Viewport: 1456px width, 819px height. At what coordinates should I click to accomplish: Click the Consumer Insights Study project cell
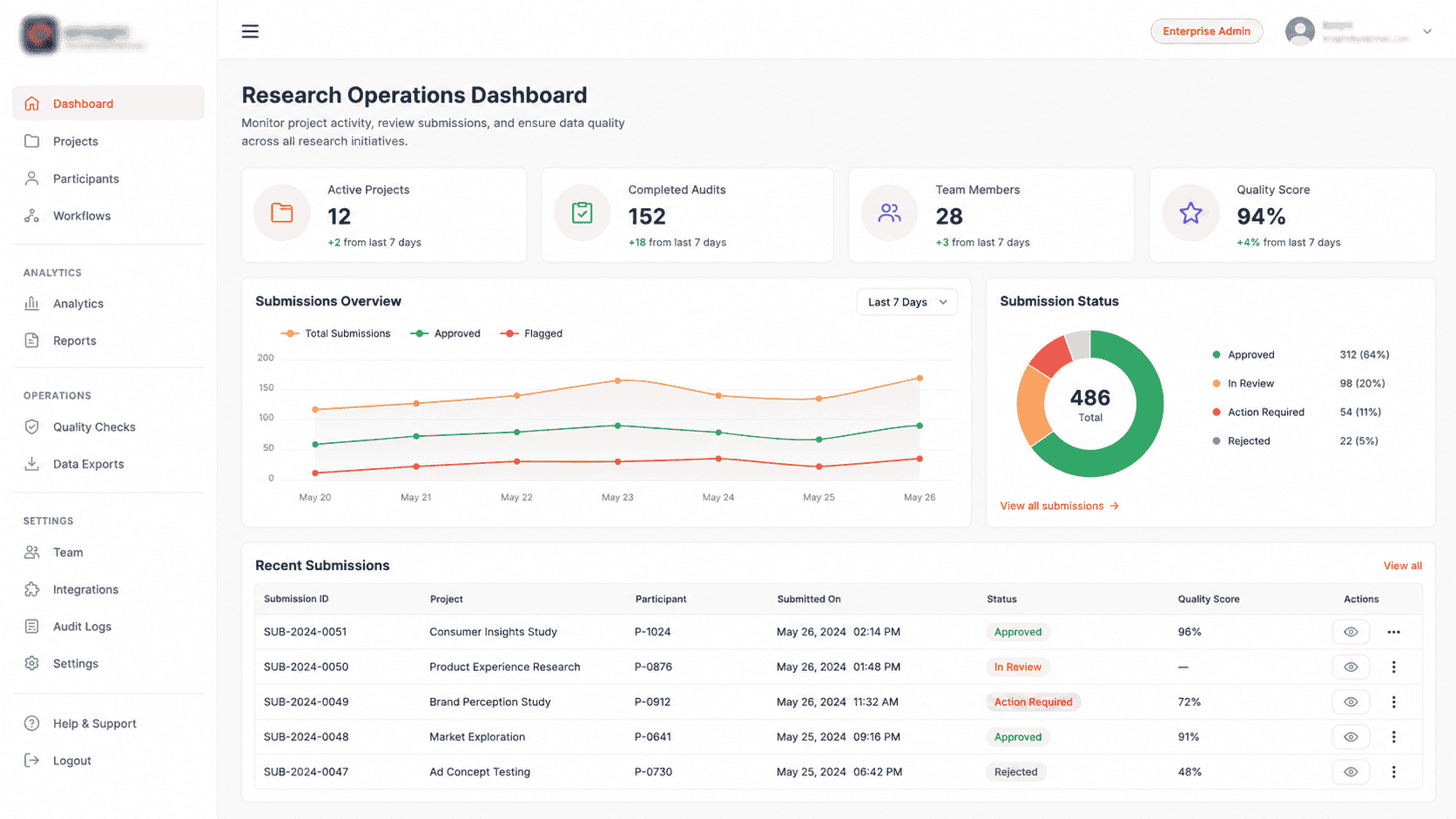493,632
